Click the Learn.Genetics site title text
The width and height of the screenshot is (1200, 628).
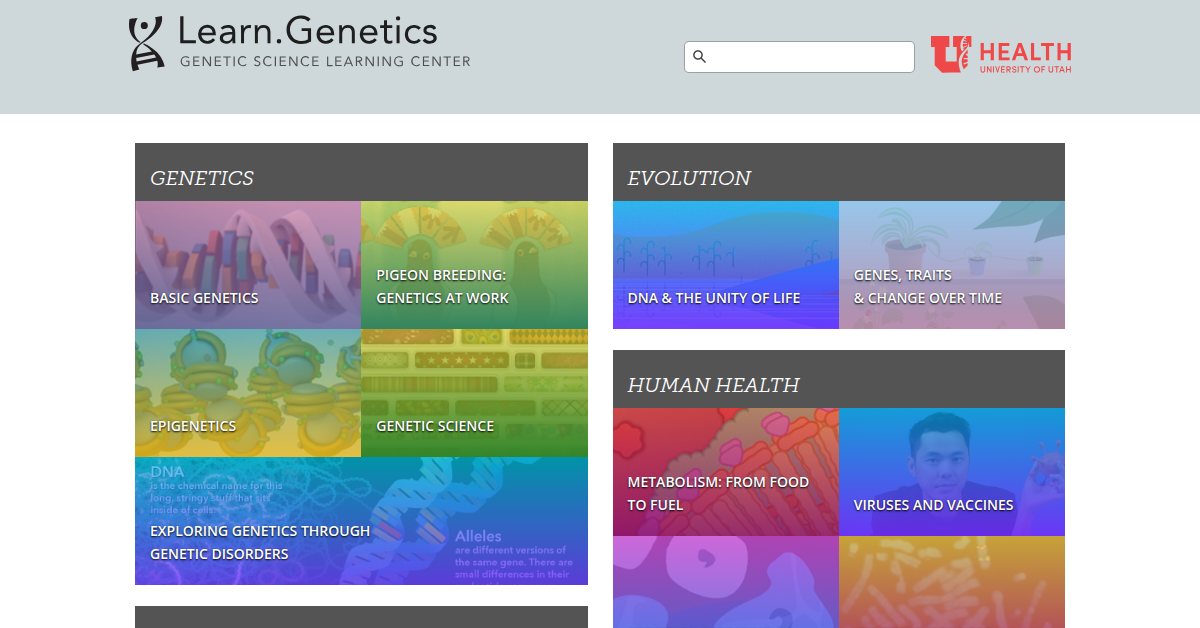[x=308, y=31]
